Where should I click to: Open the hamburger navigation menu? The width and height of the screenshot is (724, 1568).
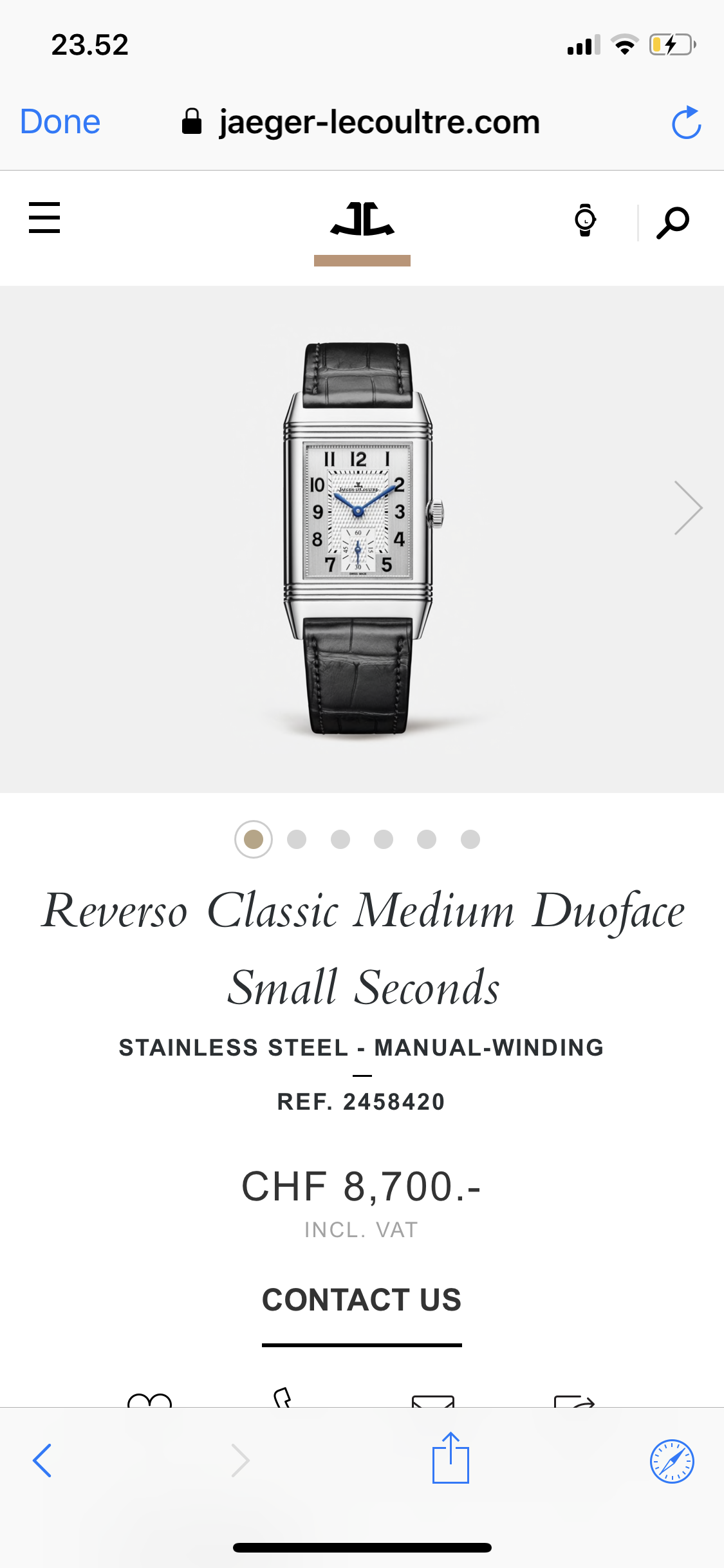click(x=44, y=218)
